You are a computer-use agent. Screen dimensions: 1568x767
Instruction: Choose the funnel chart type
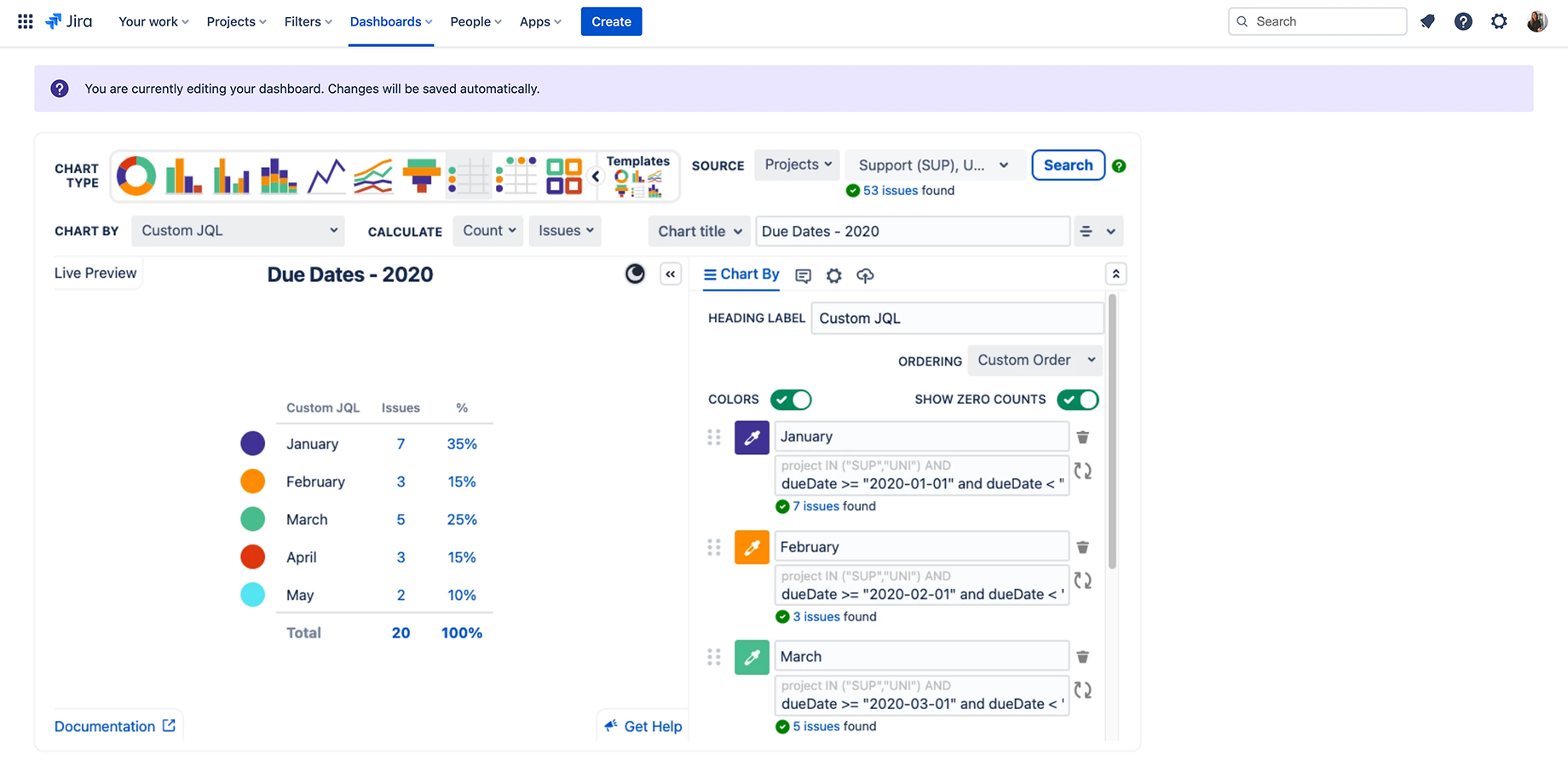click(420, 176)
